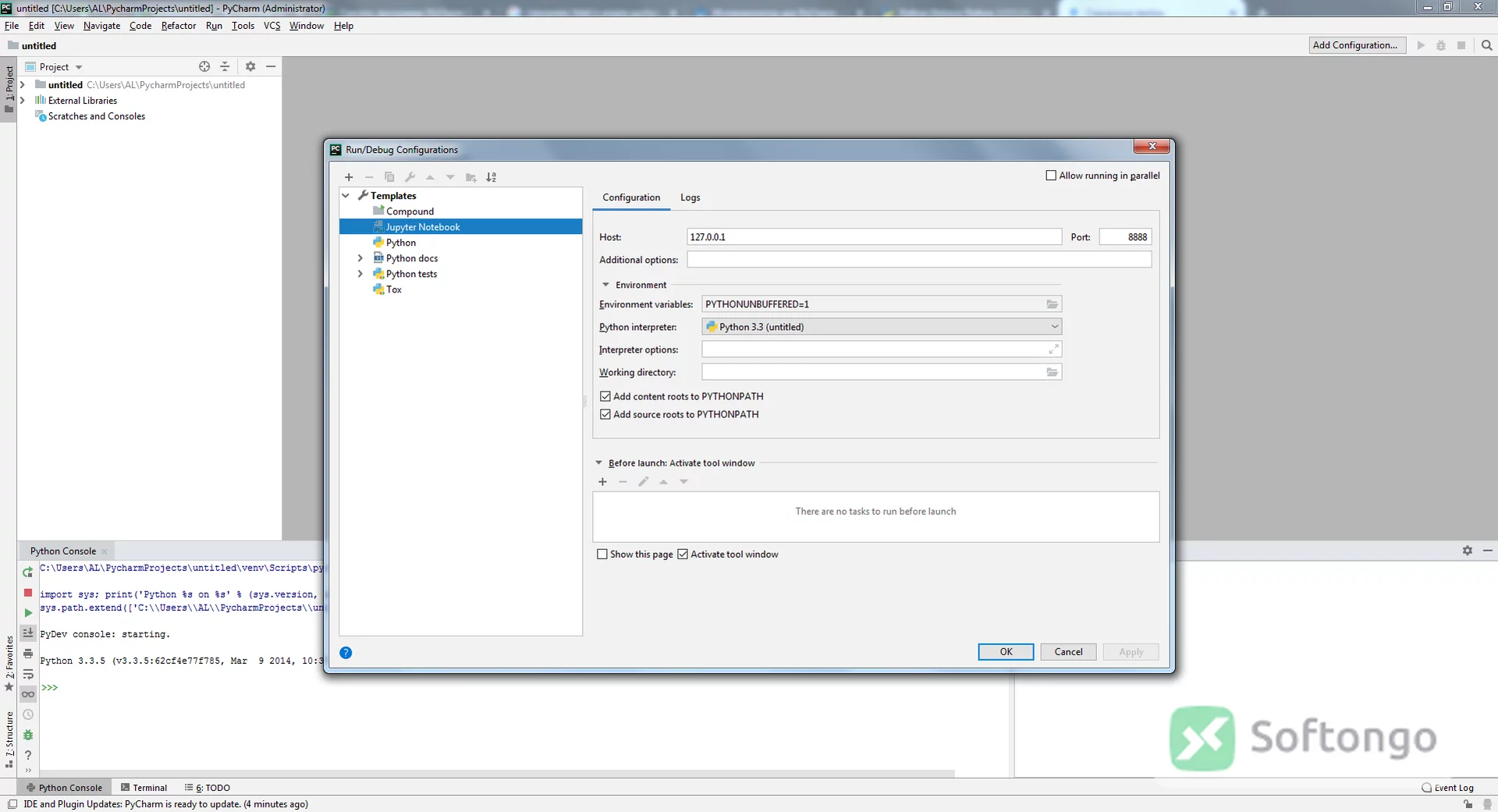Viewport: 1498px width, 812px height.
Task: Expand the Python docs node
Action: [x=360, y=258]
